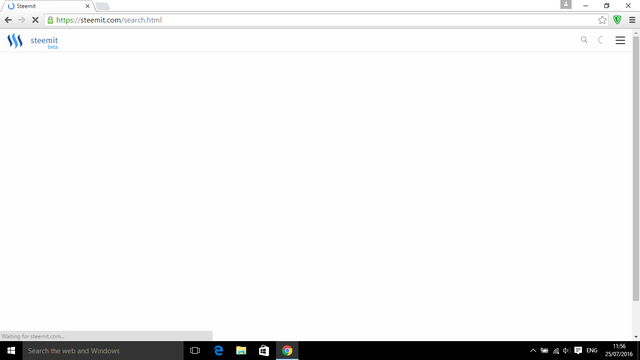Open the volume tray icon
640x360 pixels.
[566, 351]
